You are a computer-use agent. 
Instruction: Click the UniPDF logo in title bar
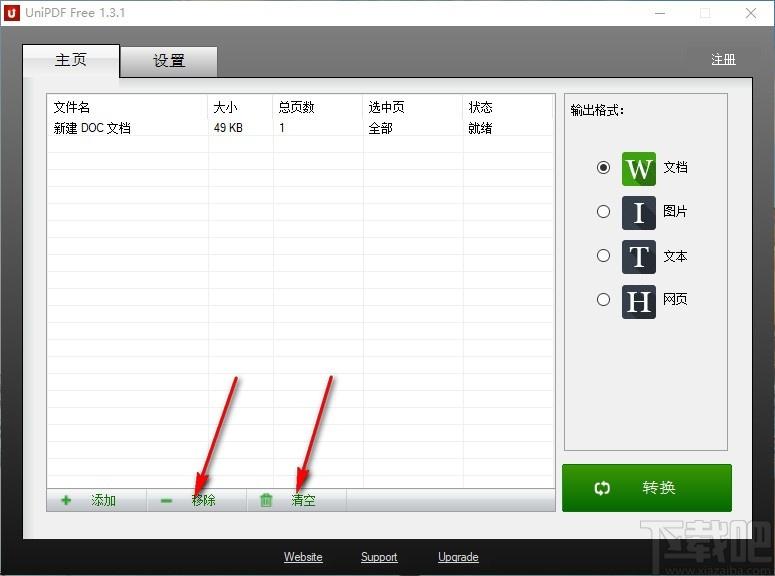pyautogui.click(x=11, y=12)
